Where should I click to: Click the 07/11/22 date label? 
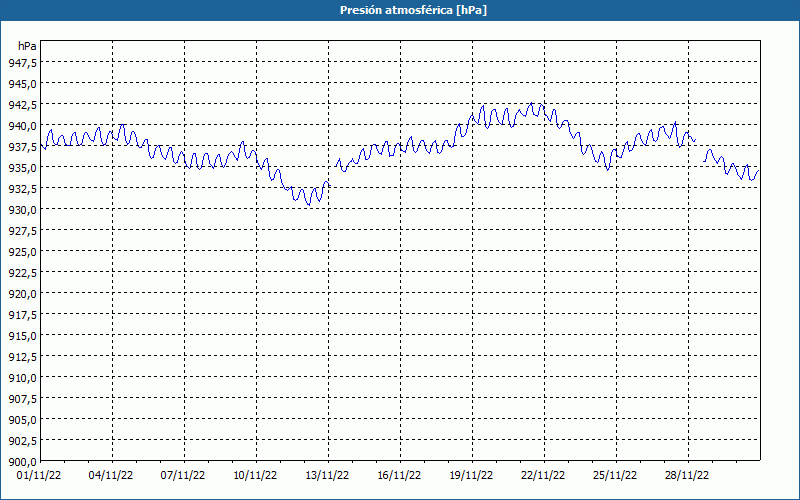tap(183, 476)
